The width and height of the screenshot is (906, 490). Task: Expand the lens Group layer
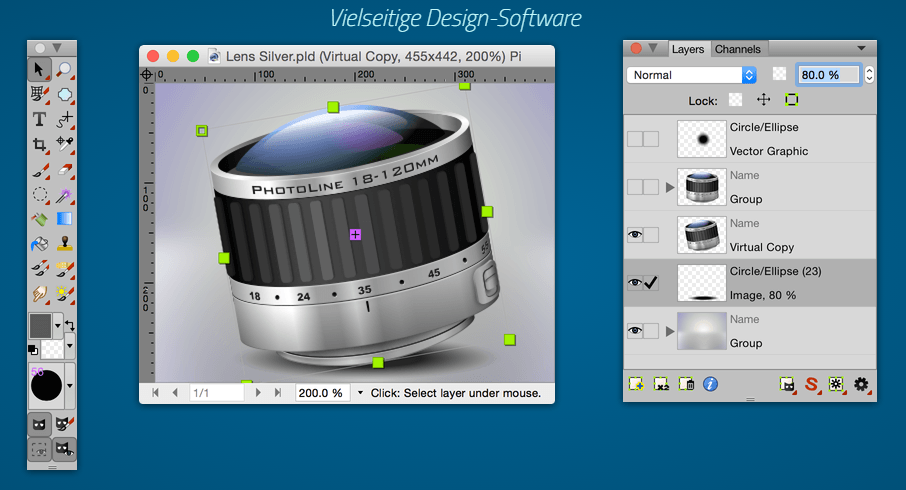click(670, 187)
